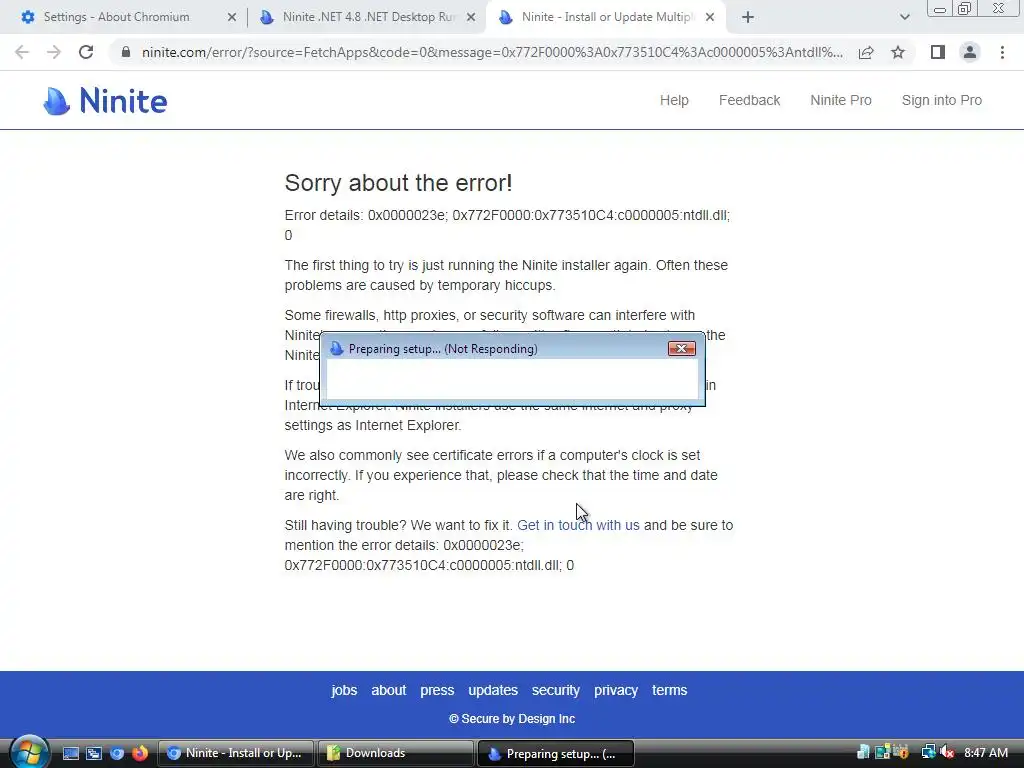Toggle the browser side panel
This screenshot has width=1024, height=768.
coord(938,52)
